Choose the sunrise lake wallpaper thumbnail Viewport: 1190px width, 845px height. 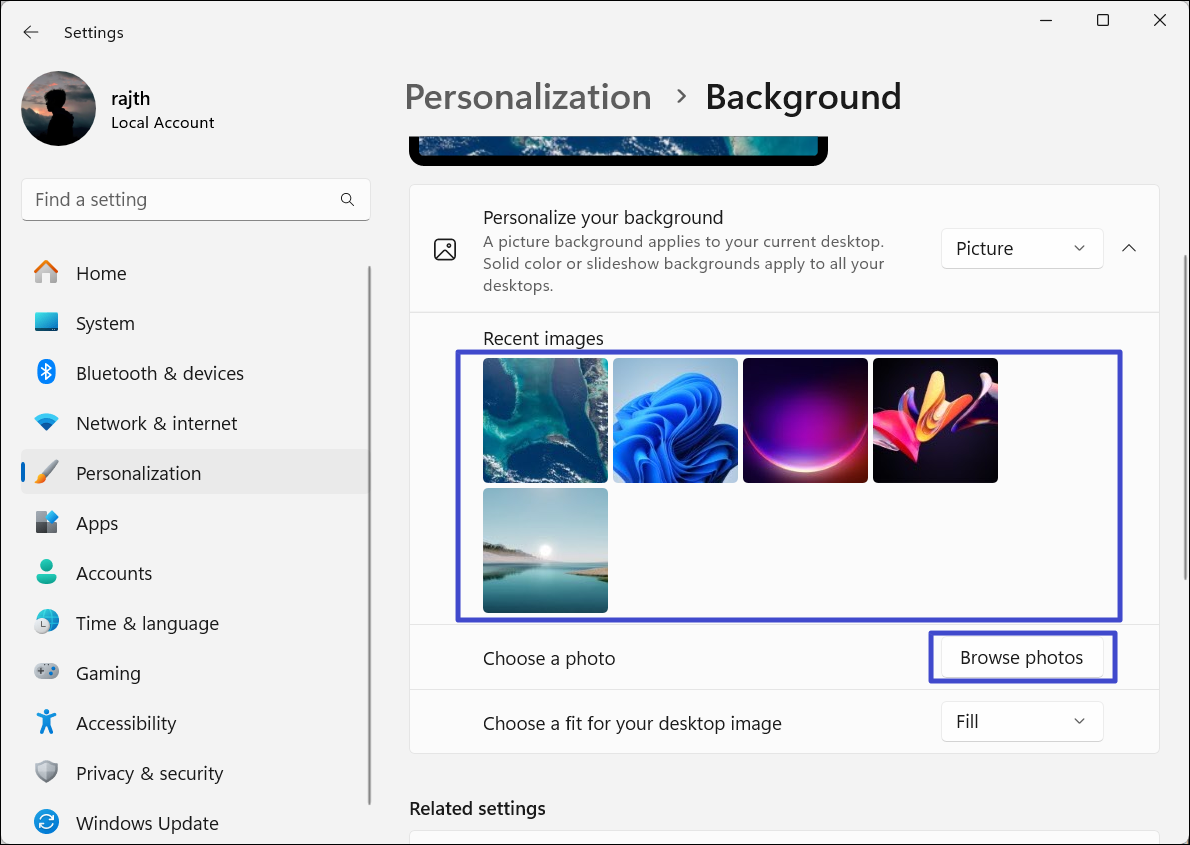click(545, 550)
